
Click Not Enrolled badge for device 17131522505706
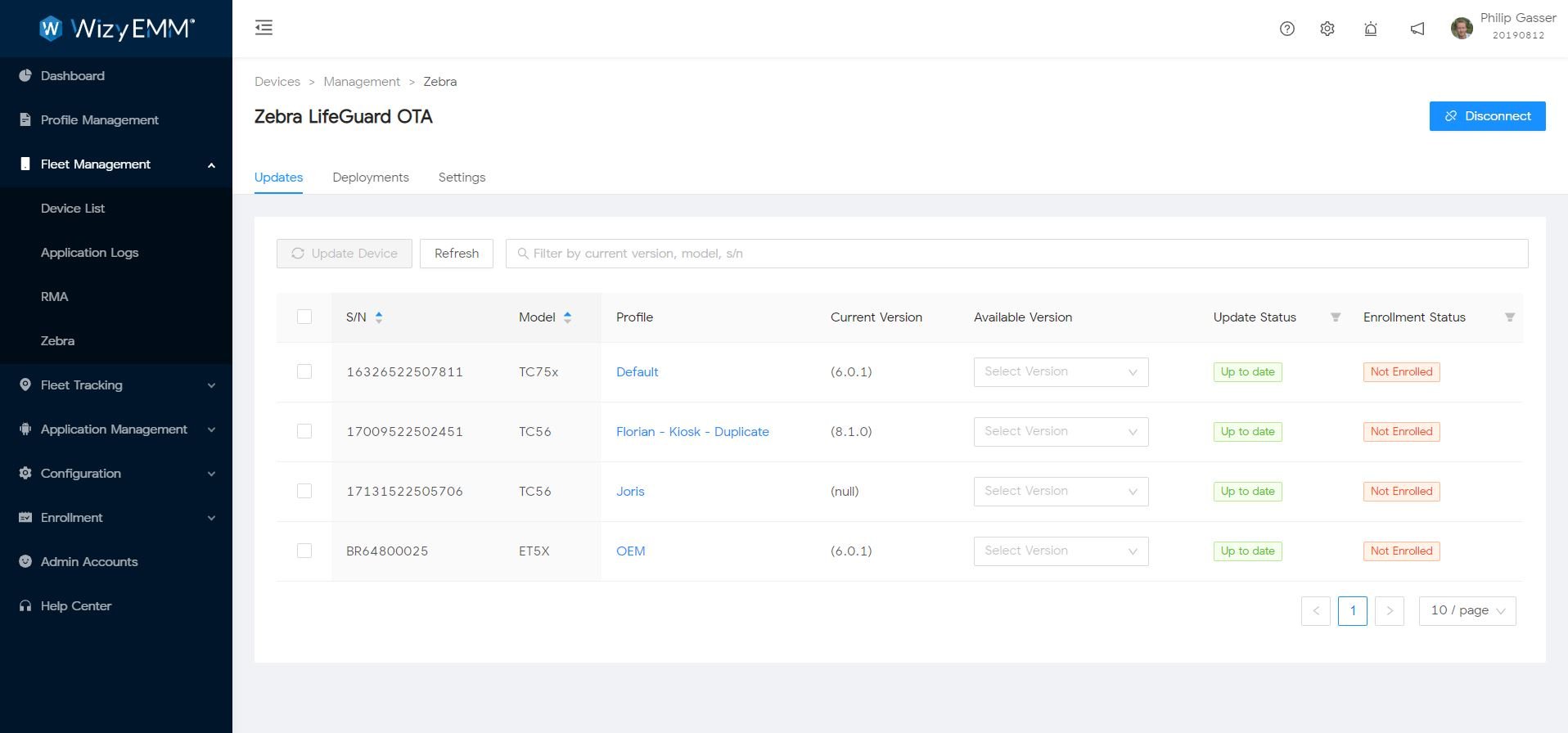(x=1401, y=492)
